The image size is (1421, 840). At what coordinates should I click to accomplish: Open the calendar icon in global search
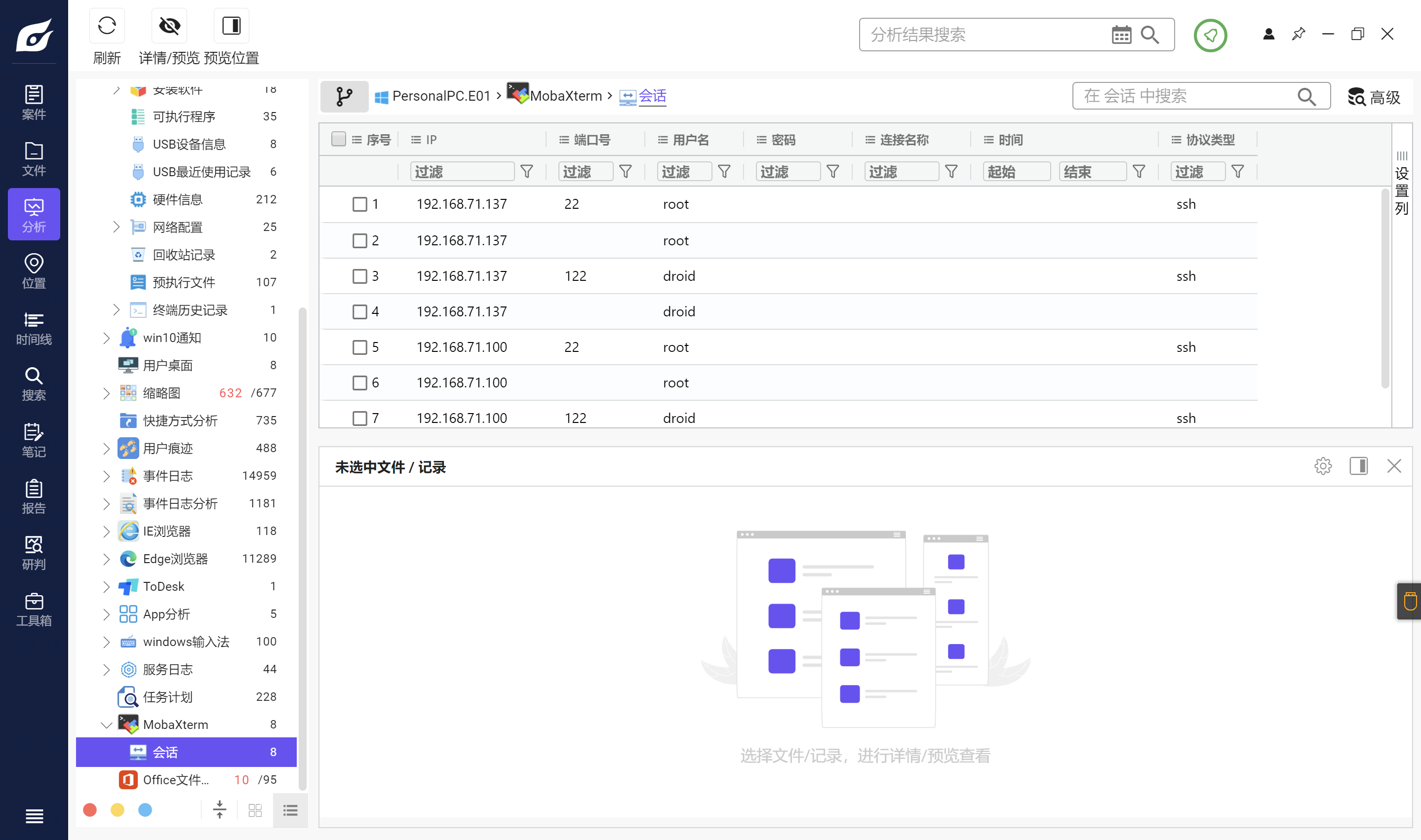click(1121, 35)
